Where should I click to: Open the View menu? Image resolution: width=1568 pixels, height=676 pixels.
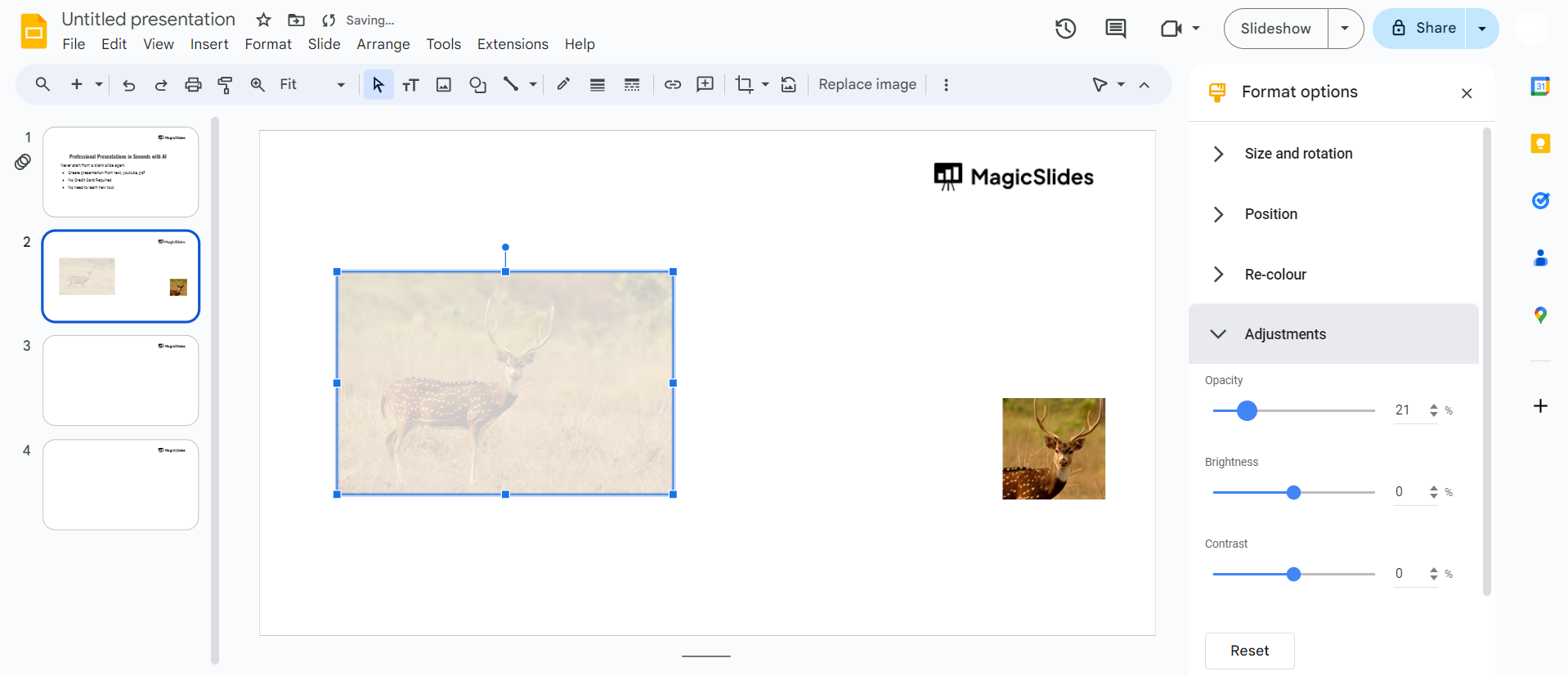click(159, 44)
